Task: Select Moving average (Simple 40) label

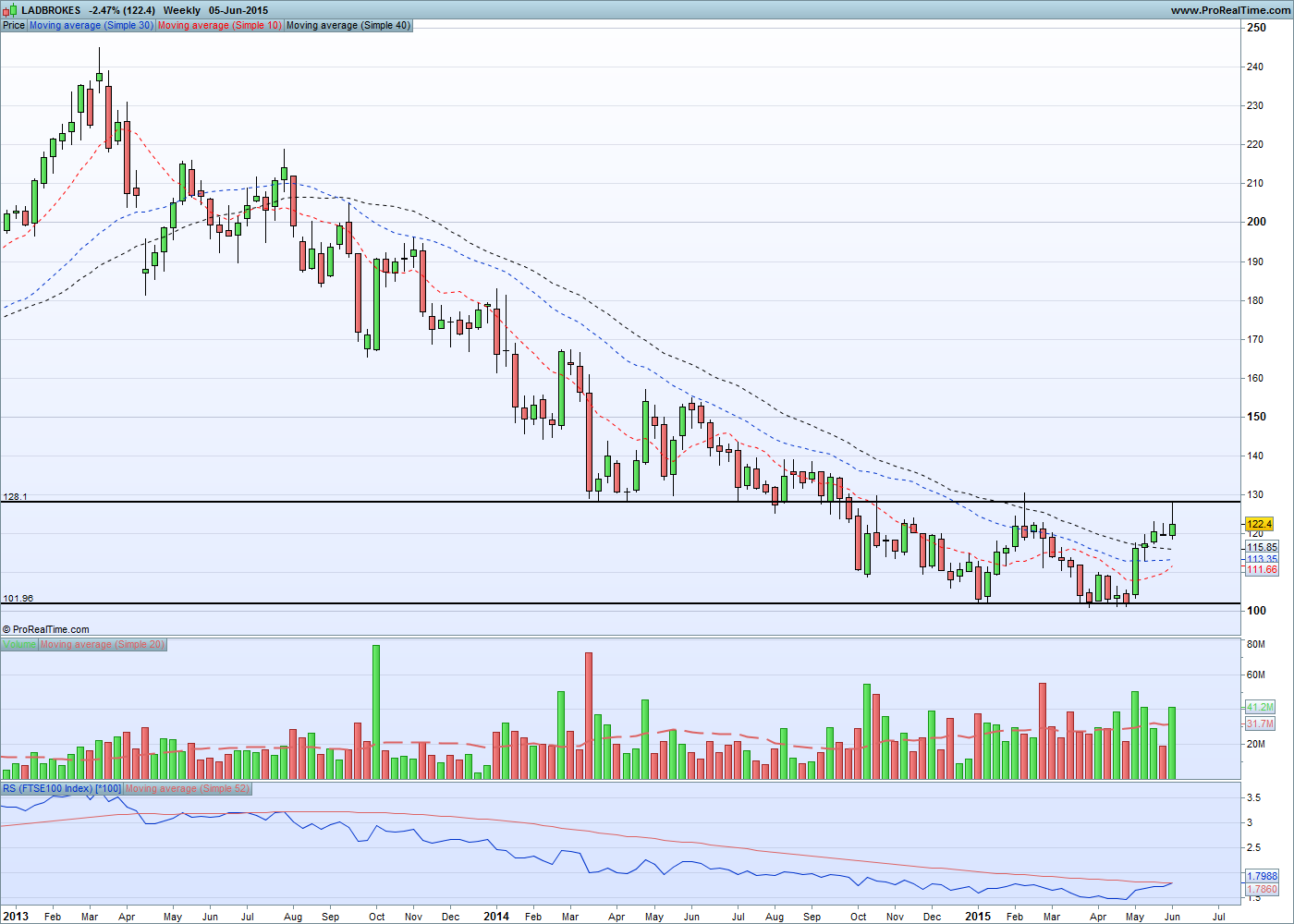Action: pyautogui.click(x=348, y=25)
